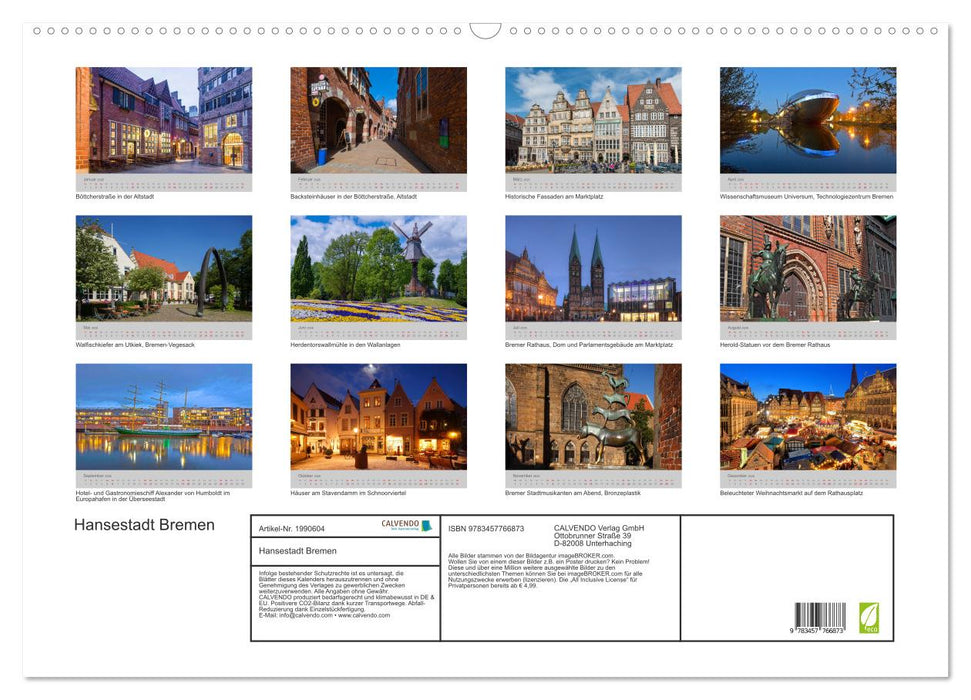Click the CALVENDO logo
The height and width of the screenshot is (700, 971).
coord(405,525)
